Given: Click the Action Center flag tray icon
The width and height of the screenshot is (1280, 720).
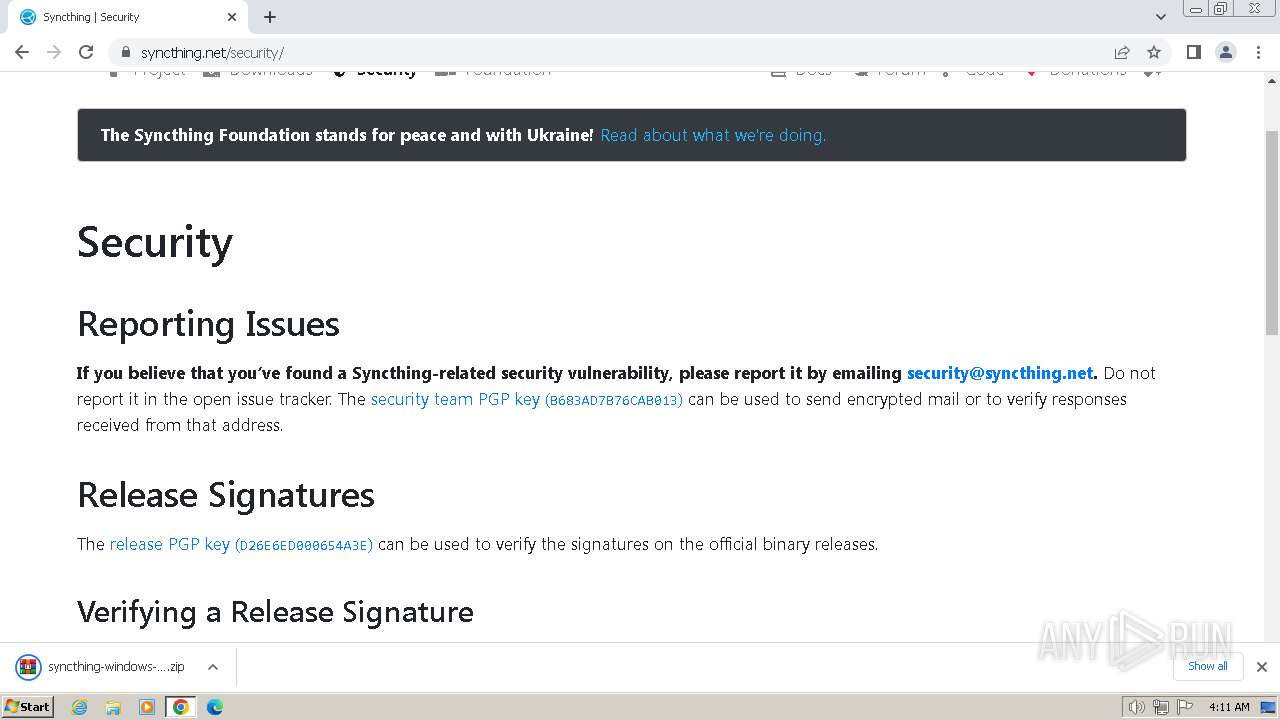Looking at the screenshot, I should point(1183,707).
